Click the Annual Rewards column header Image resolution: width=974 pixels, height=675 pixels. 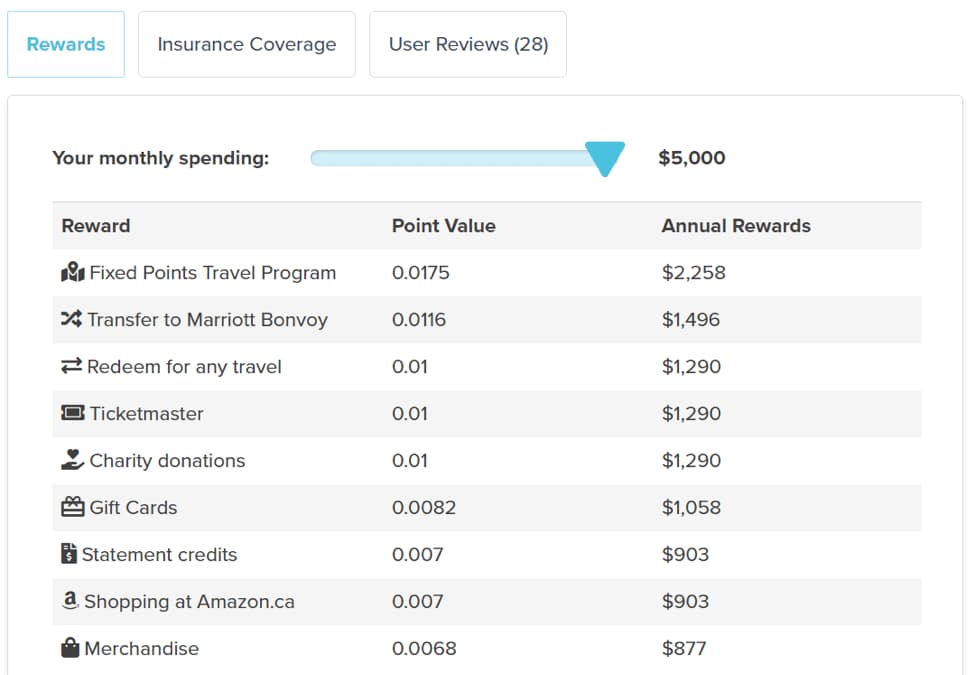pos(736,225)
